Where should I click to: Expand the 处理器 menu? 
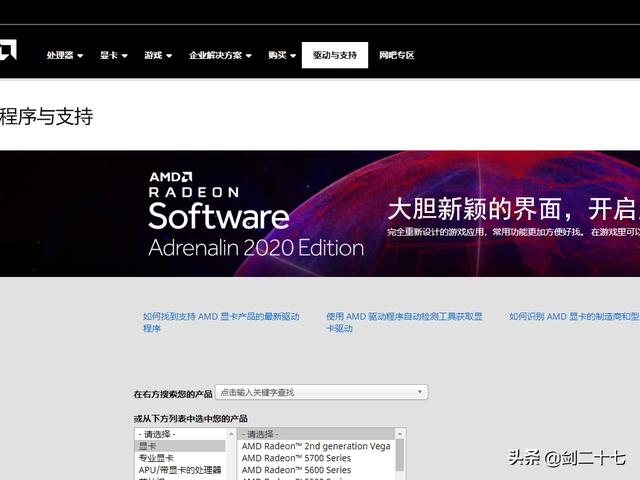coord(64,55)
